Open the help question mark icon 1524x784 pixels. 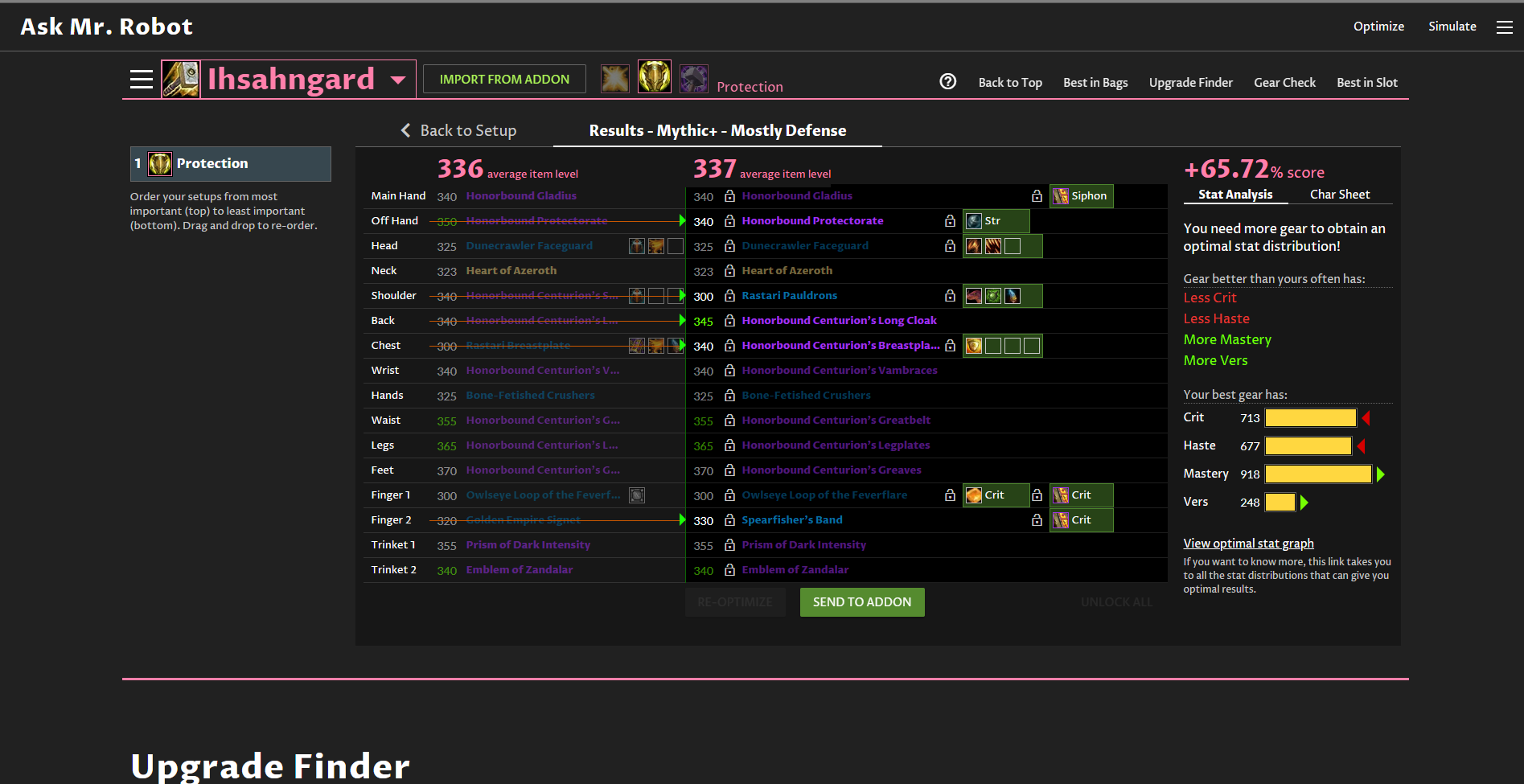click(948, 81)
